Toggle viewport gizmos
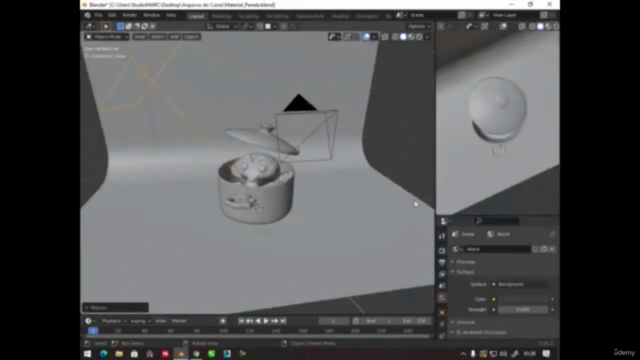This screenshot has height=360, width=640. (x=347, y=37)
